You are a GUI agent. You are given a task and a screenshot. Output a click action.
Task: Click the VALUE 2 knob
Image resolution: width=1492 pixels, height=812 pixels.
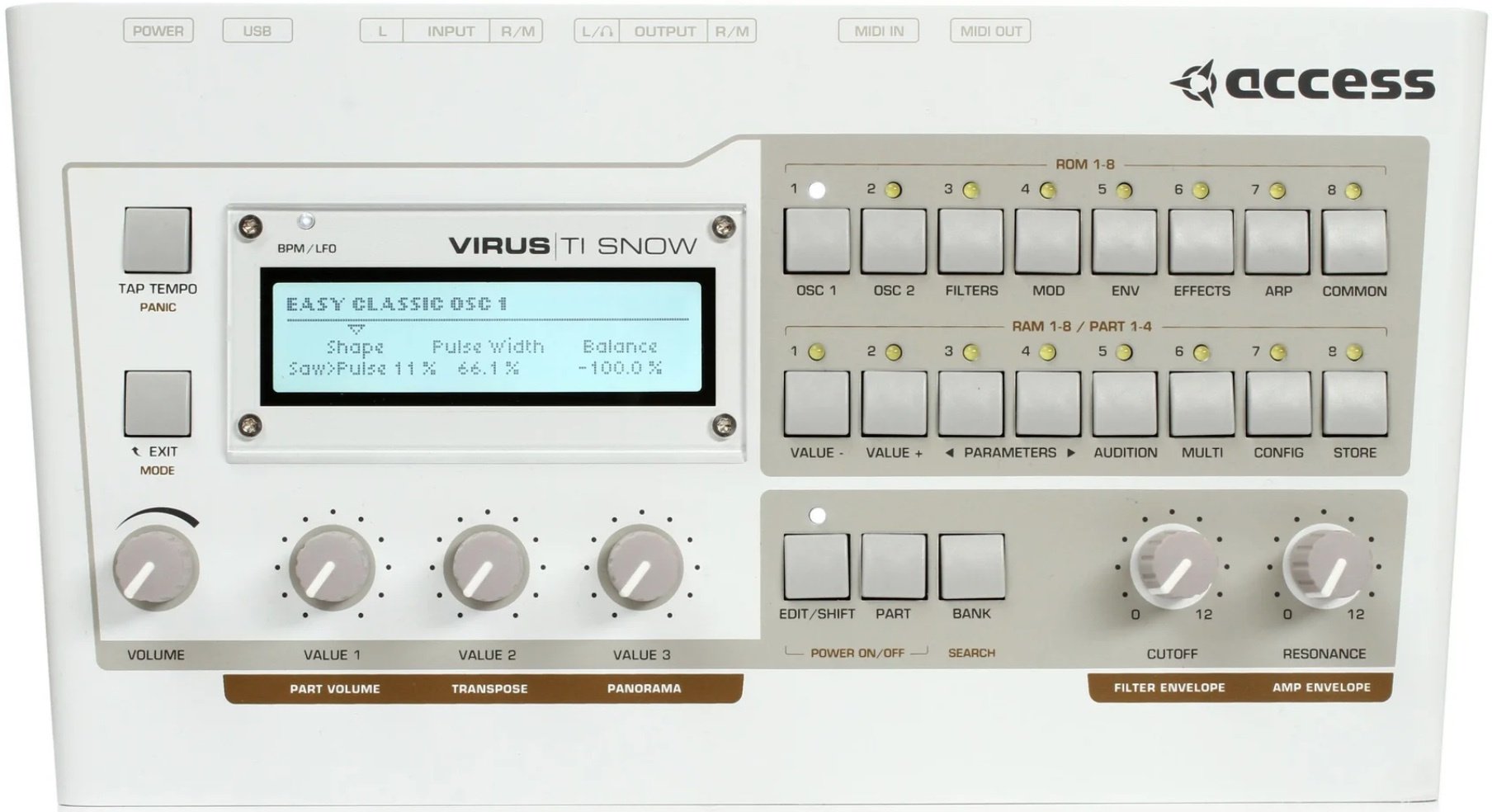(487, 567)
